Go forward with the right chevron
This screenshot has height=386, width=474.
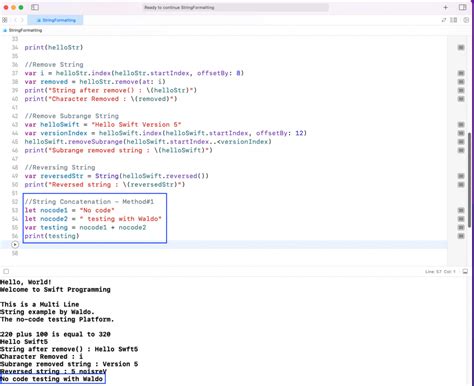22,20
